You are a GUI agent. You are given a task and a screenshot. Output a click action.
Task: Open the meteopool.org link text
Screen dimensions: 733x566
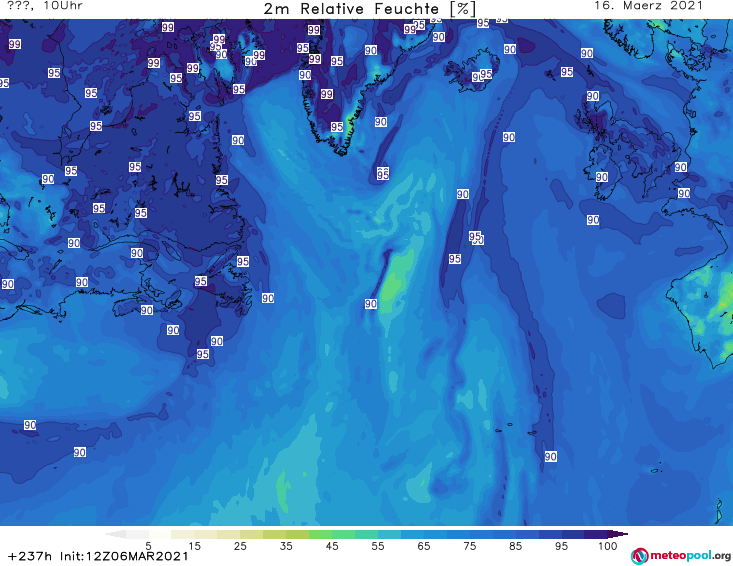[690, 555]
